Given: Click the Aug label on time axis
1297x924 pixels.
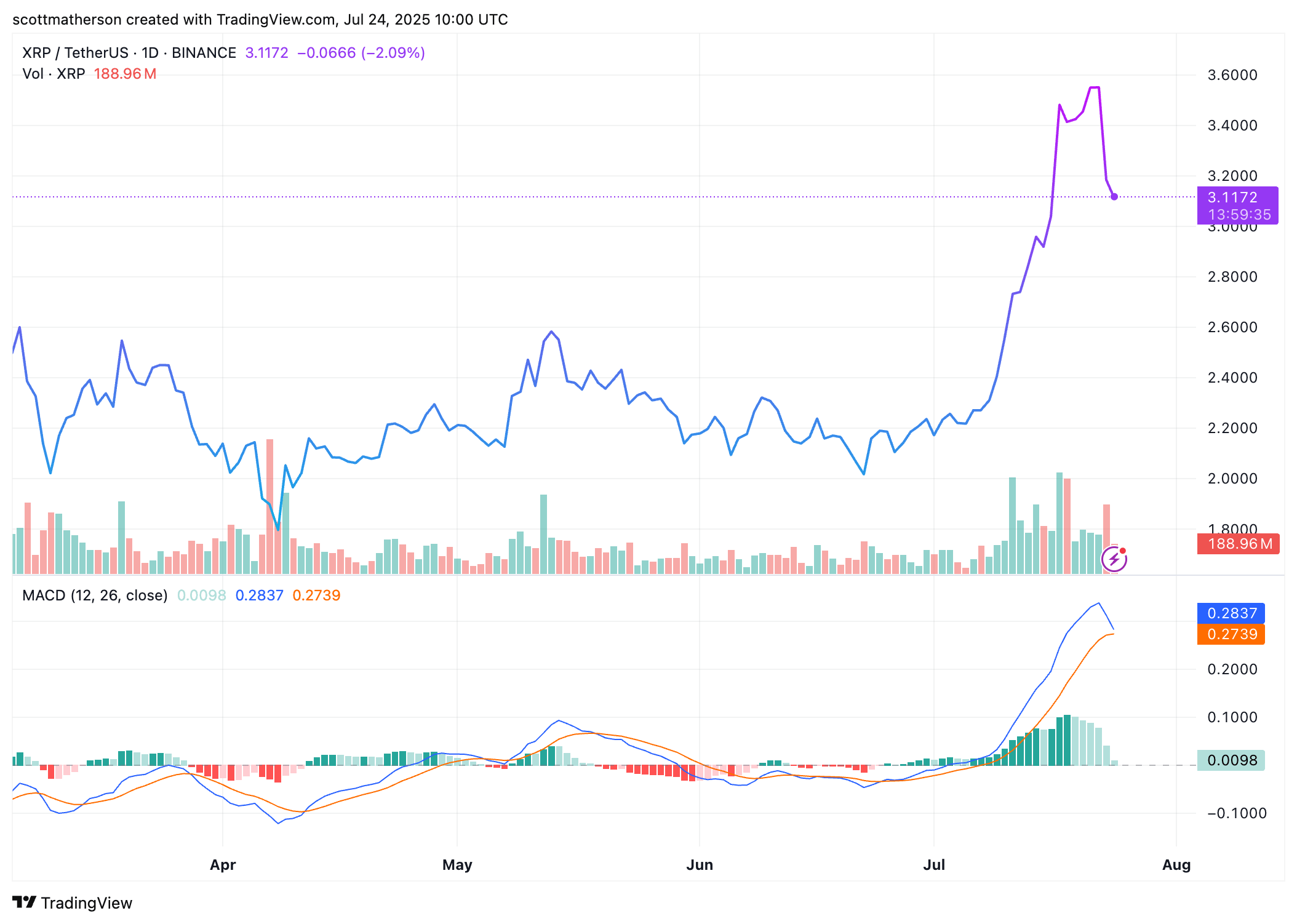Looking at the screenshot, I should point(1176,865).
